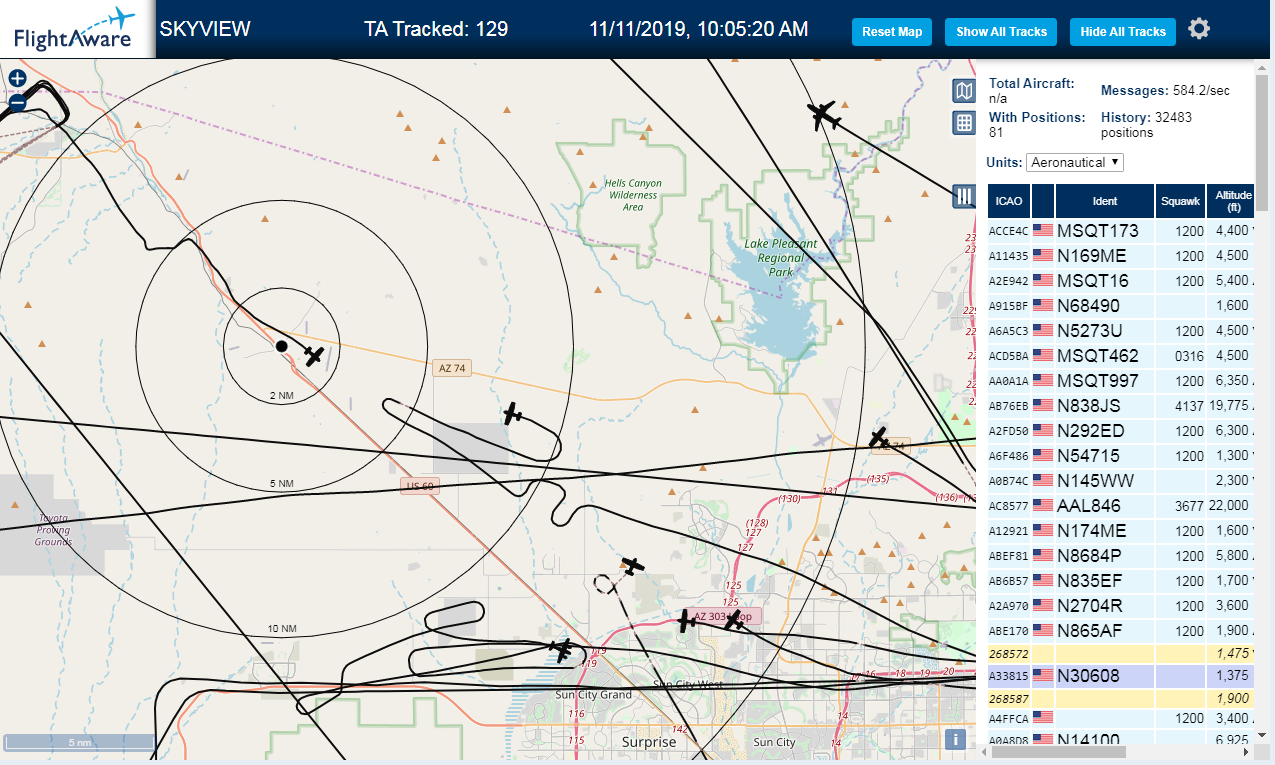1275x765 pixels.
Task: Open the map layer selector icon
Action: click(x=963, y=92)
